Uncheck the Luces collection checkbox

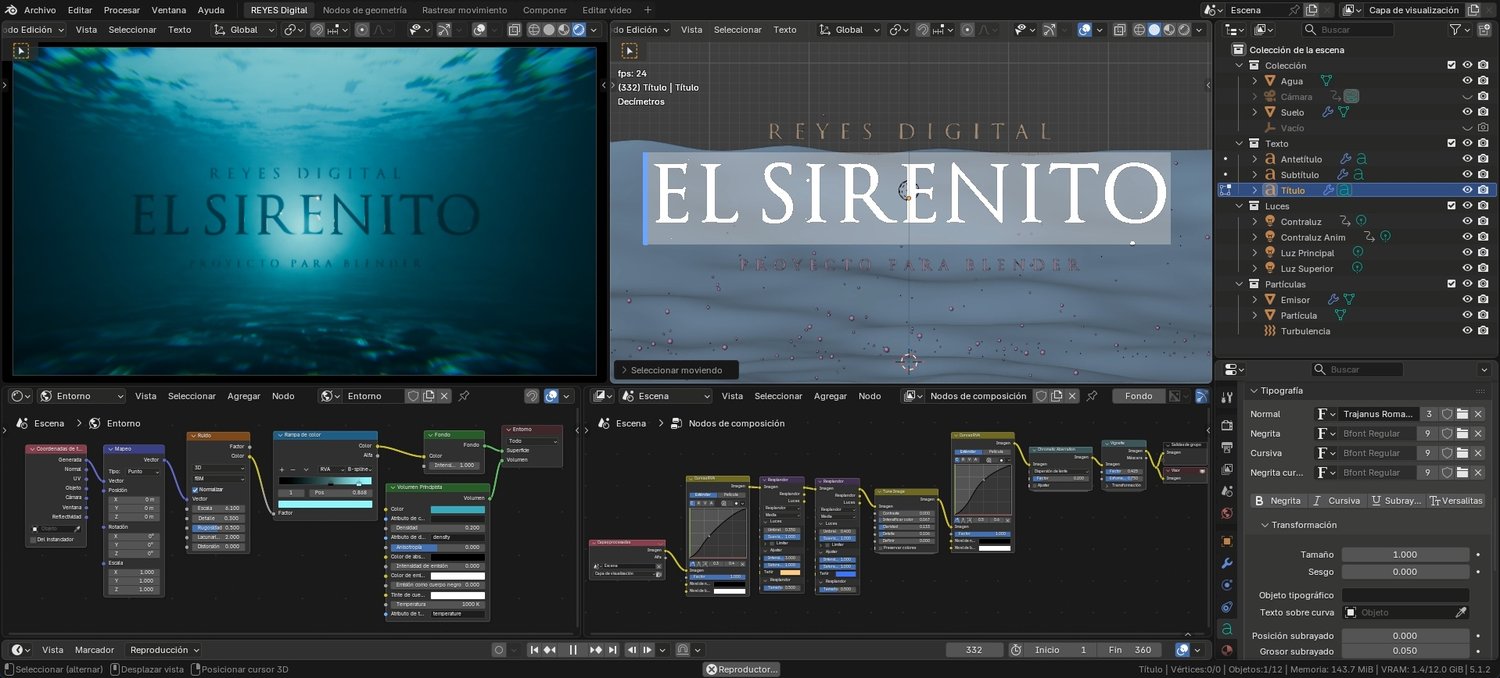[1451, 206]
